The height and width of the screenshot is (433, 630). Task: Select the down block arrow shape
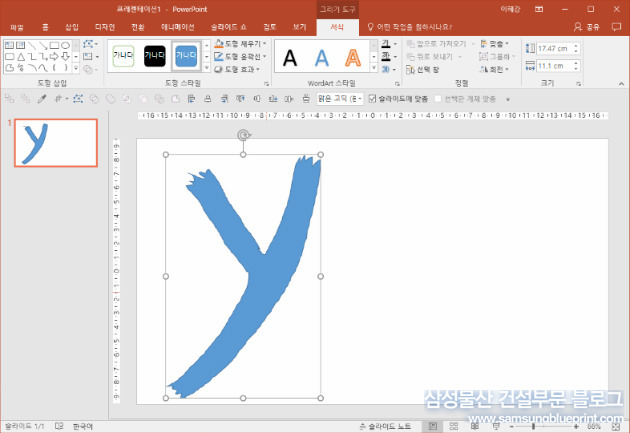(65, 57)
